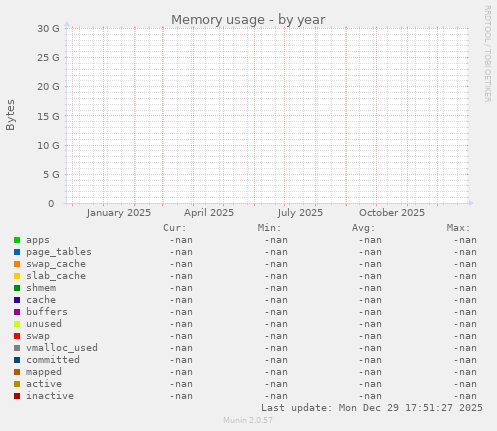Select the 'swap_cache' legend label
The height and width of the screenshot is (431, 497).
pyautogui.click(x=56, y=264)
